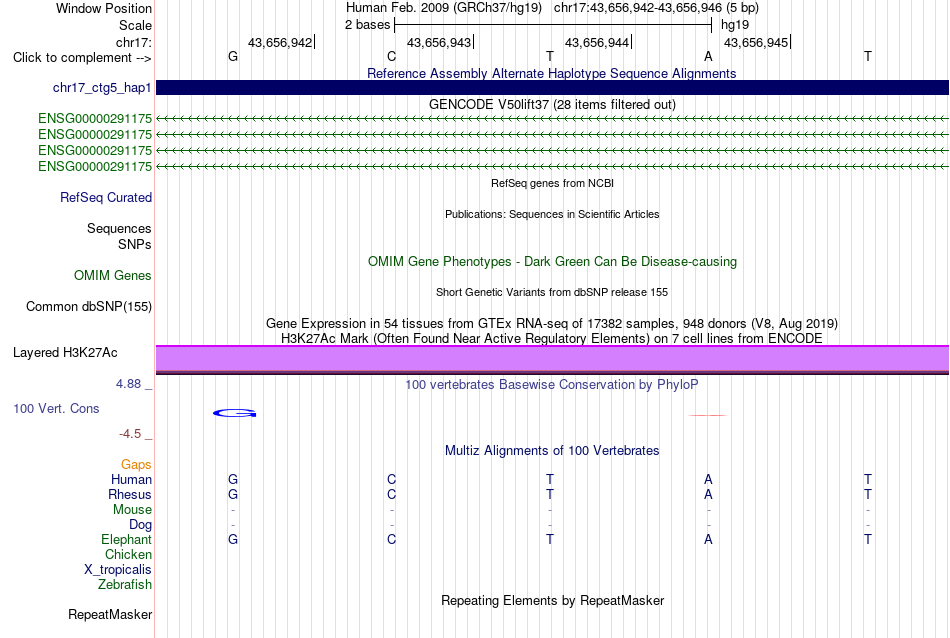Open 100 vertebrates Basewise Conservation by PhyloP title
950x638 pixels.
coord(552,385)
